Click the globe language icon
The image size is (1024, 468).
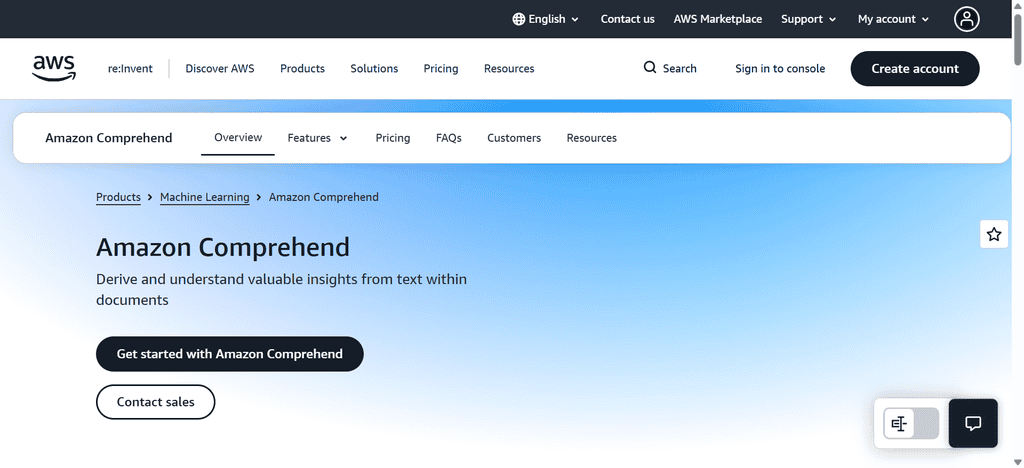(519, 19)
